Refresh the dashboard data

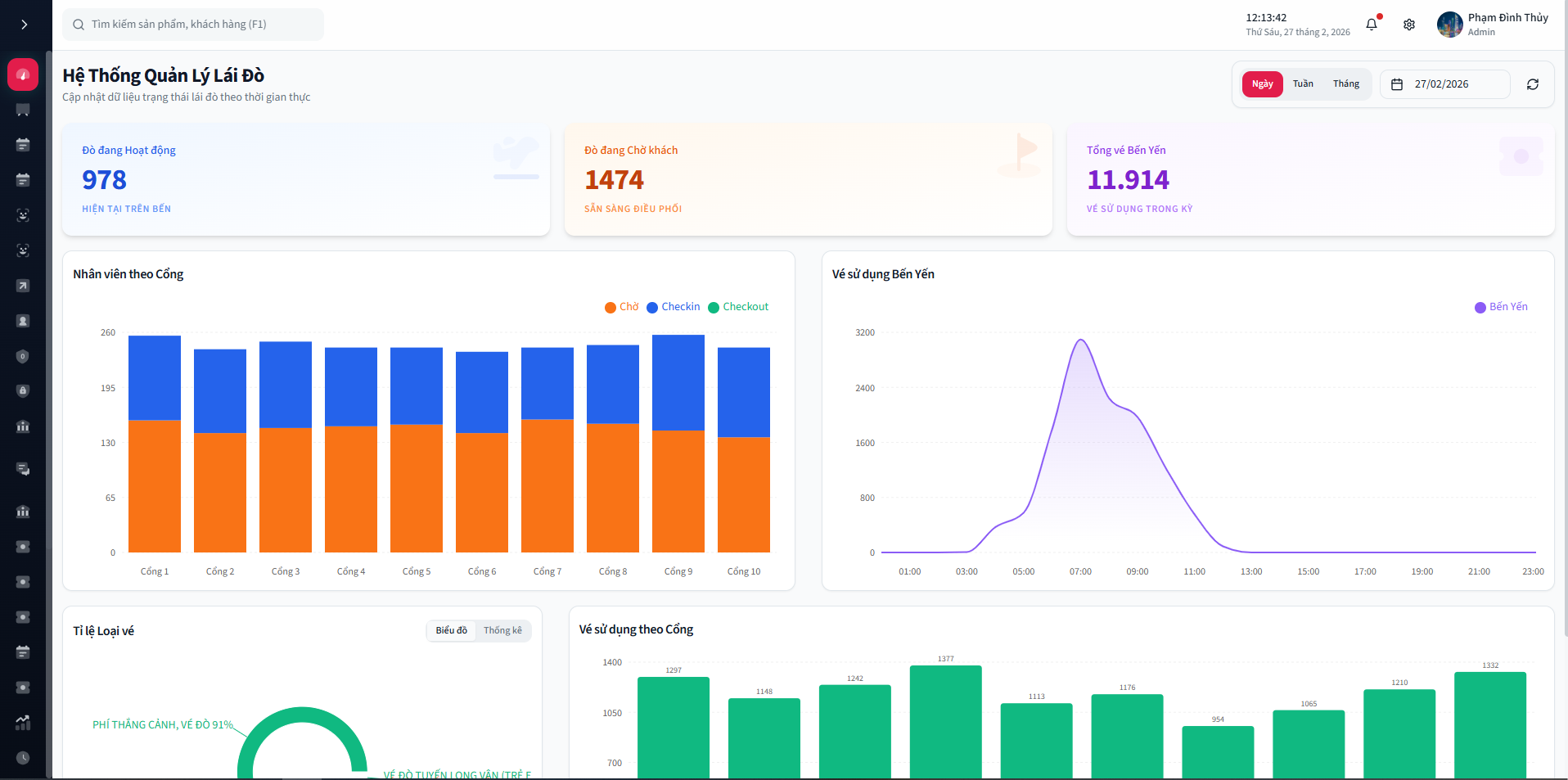(x=1532, y=83)
